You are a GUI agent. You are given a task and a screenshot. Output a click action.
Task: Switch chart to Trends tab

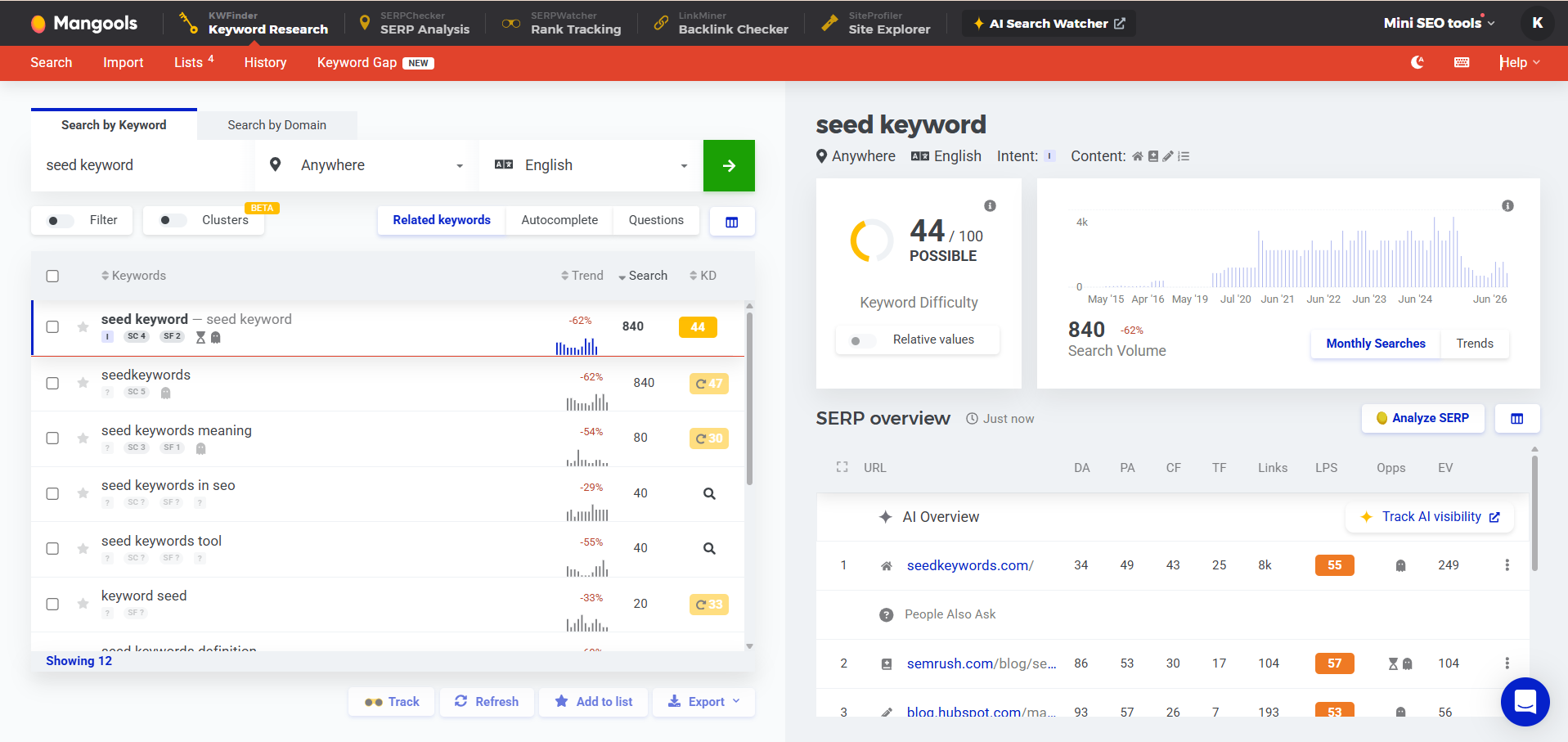(1475, 344)
